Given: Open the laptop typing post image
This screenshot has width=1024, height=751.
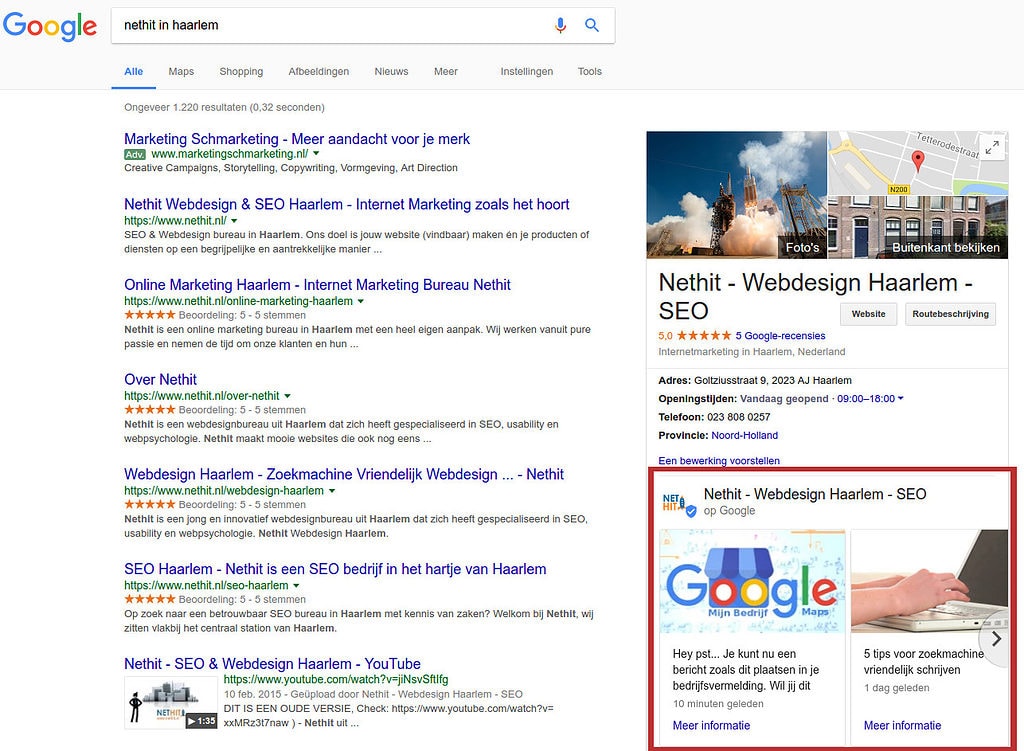Looking at the screenshot, I should [x=929, y=581].
